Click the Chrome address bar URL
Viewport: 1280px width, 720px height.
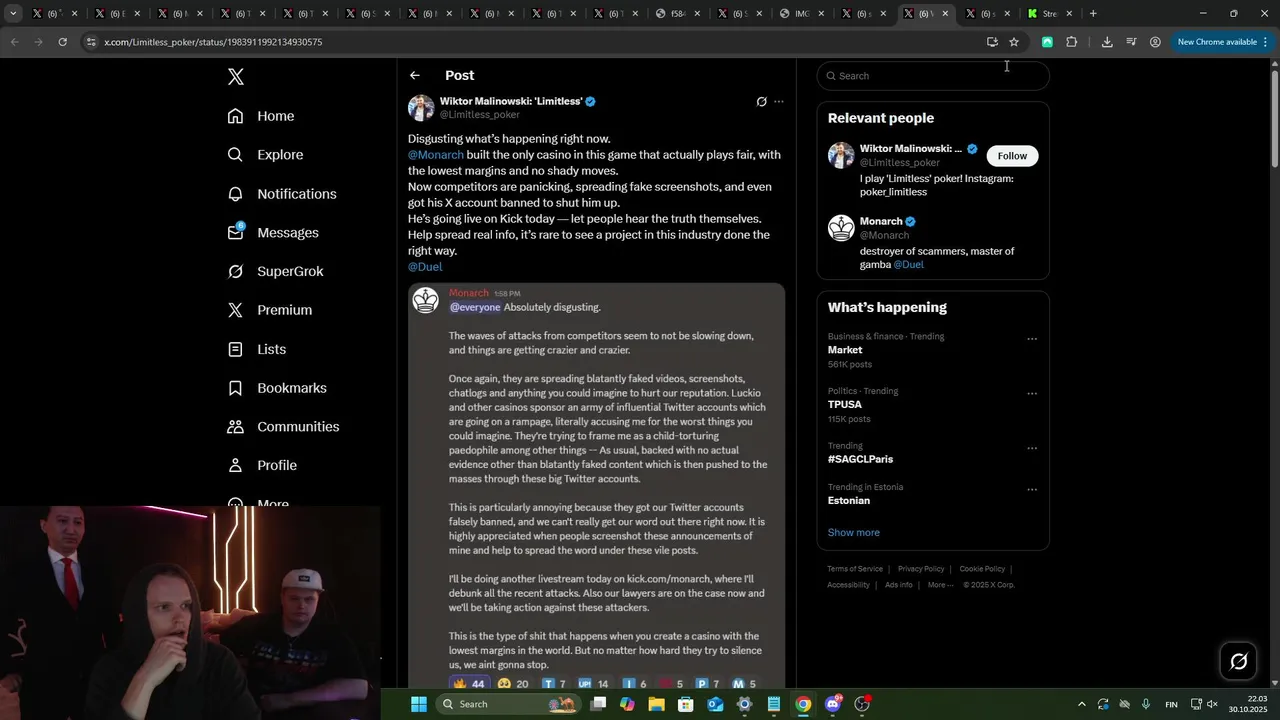(213, 42)
